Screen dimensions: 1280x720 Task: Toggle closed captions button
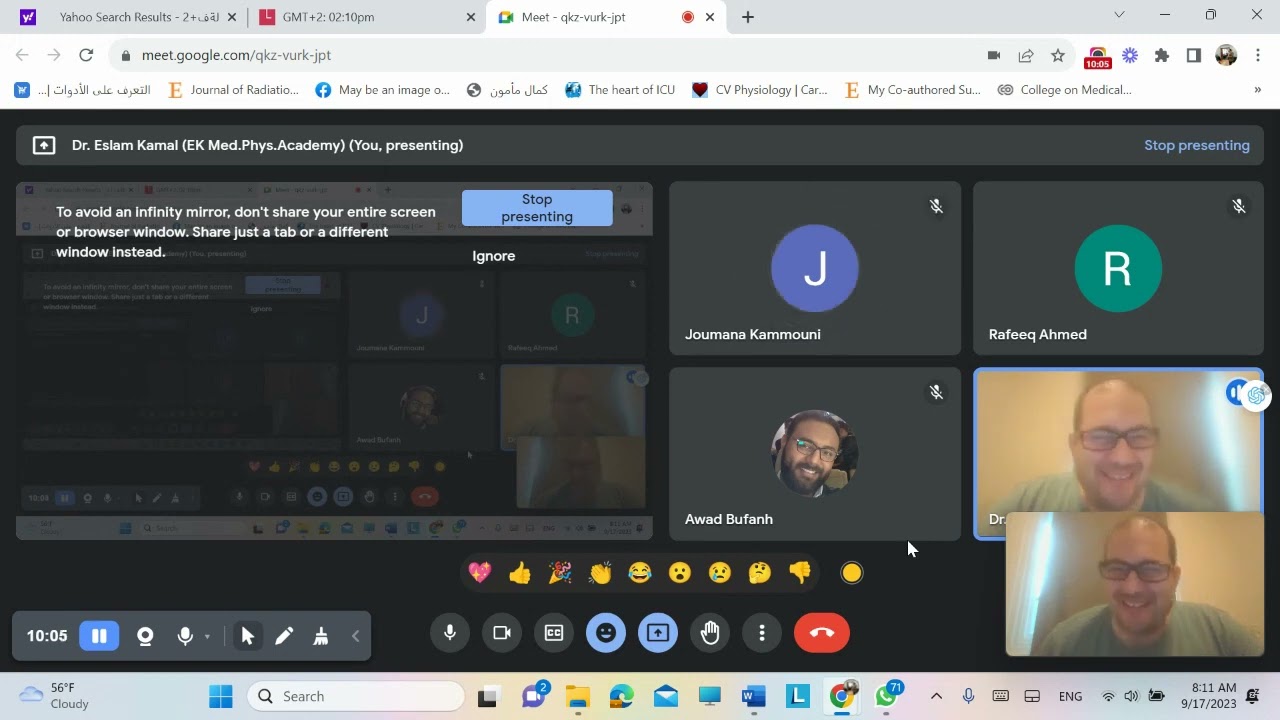[554, 633]
